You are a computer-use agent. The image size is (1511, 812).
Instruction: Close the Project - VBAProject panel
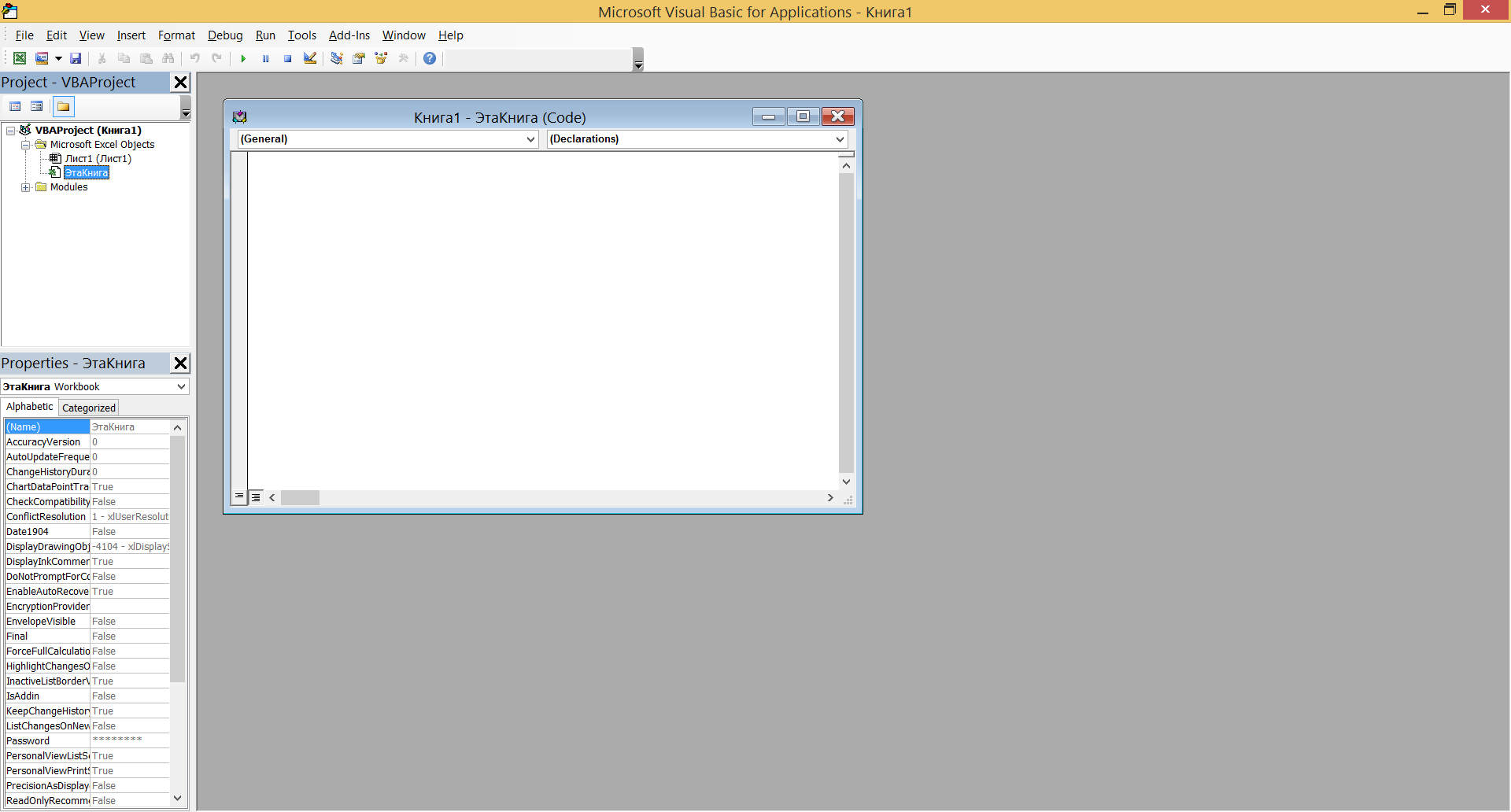pyautogui.click(x=180, y=83)
